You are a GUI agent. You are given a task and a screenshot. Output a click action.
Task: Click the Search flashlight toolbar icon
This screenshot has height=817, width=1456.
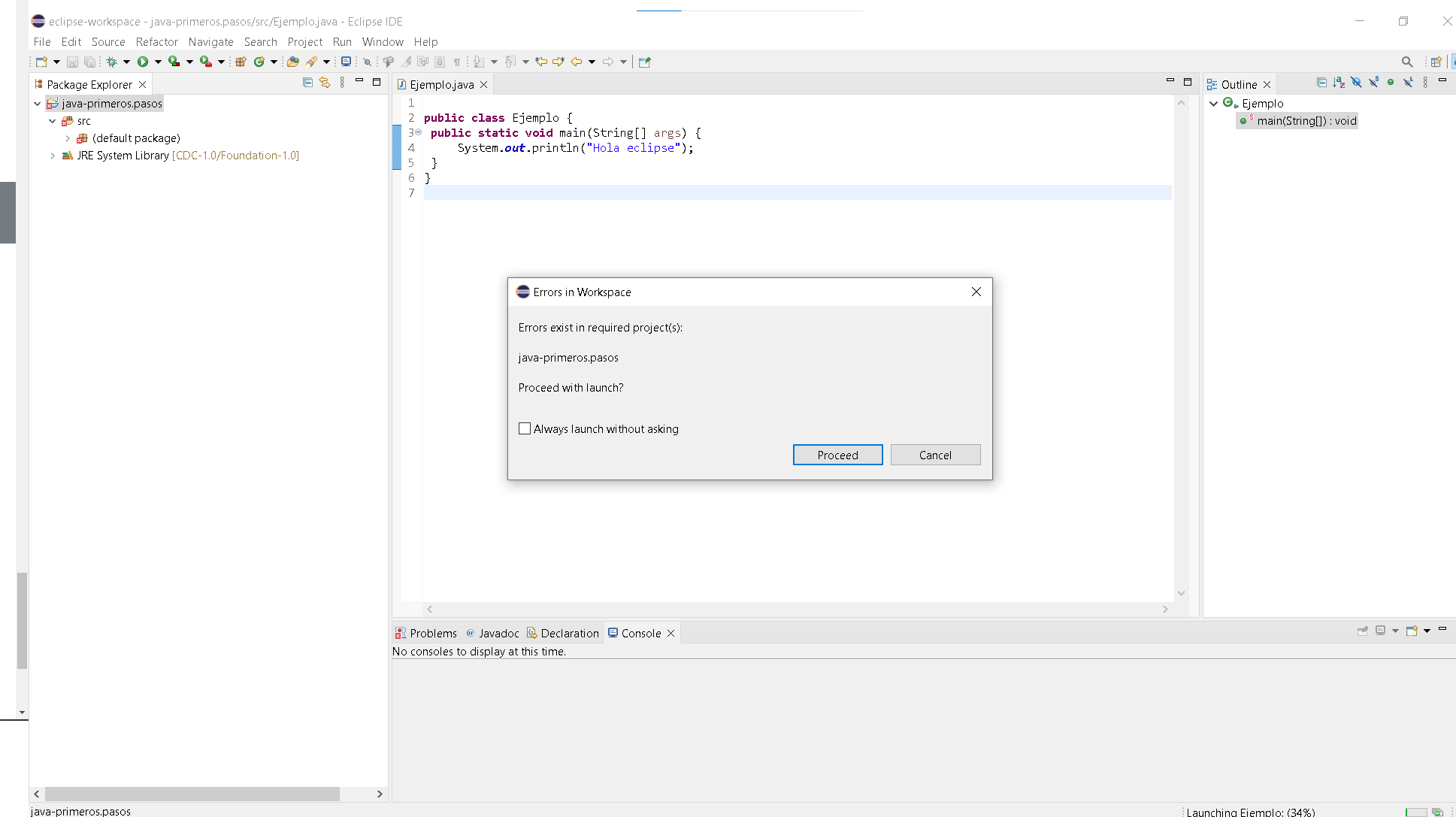pos(311,62)
